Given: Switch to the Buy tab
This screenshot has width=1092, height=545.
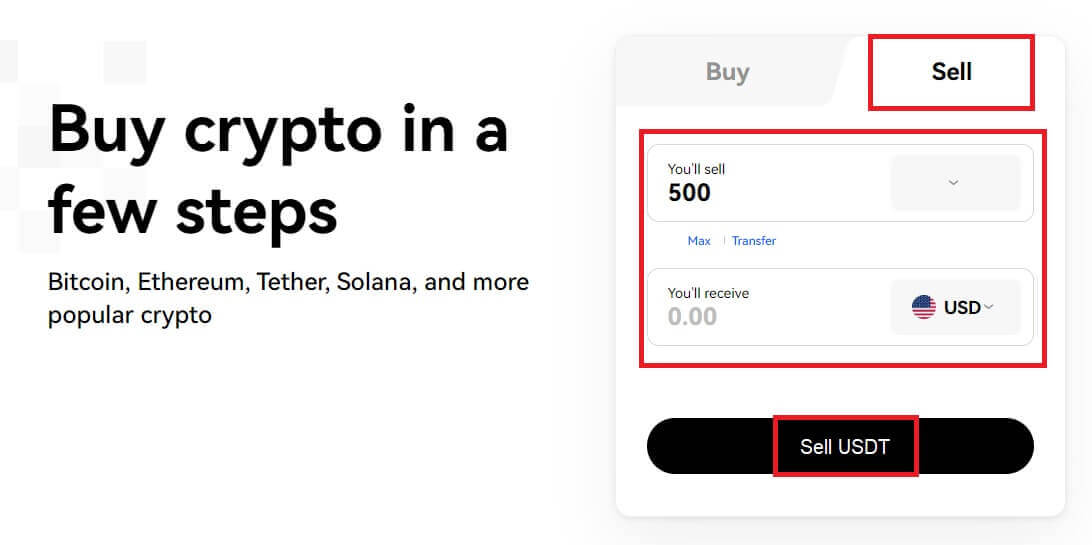Looking at the screenshot, I should [727, 72].
